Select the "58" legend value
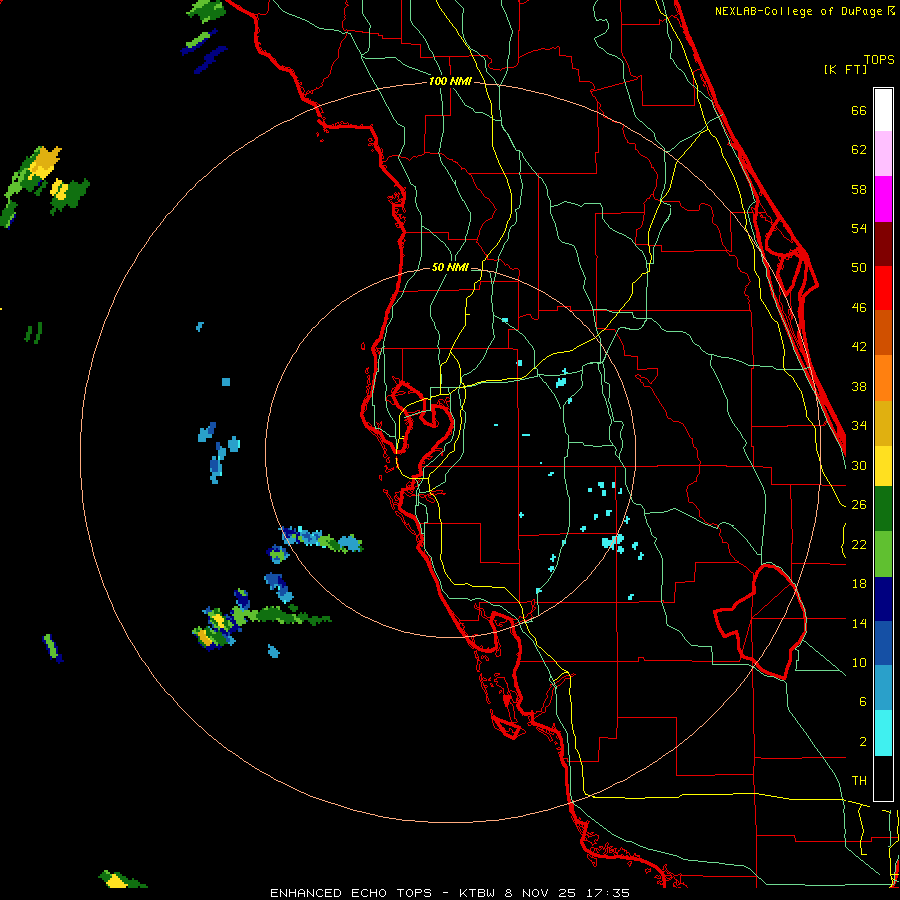Image resolution: width=900 pixels, height=900 pixels. pyautogui.click(x=859, y=189)
